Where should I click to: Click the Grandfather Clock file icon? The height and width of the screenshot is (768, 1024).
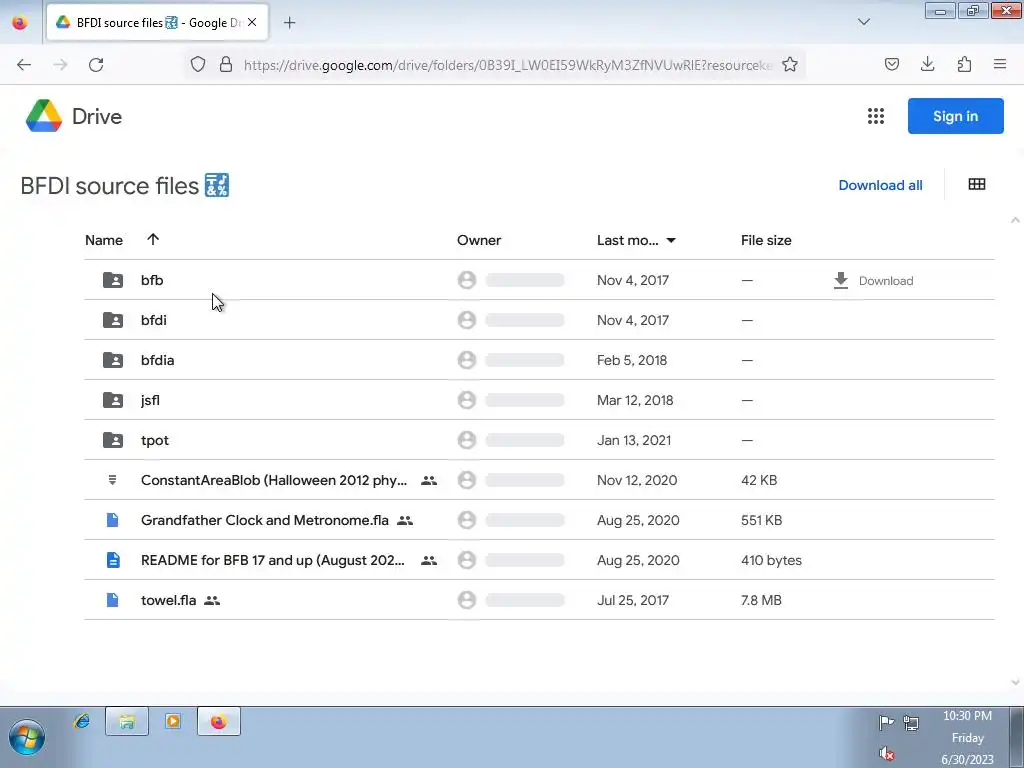pos(112,520)
